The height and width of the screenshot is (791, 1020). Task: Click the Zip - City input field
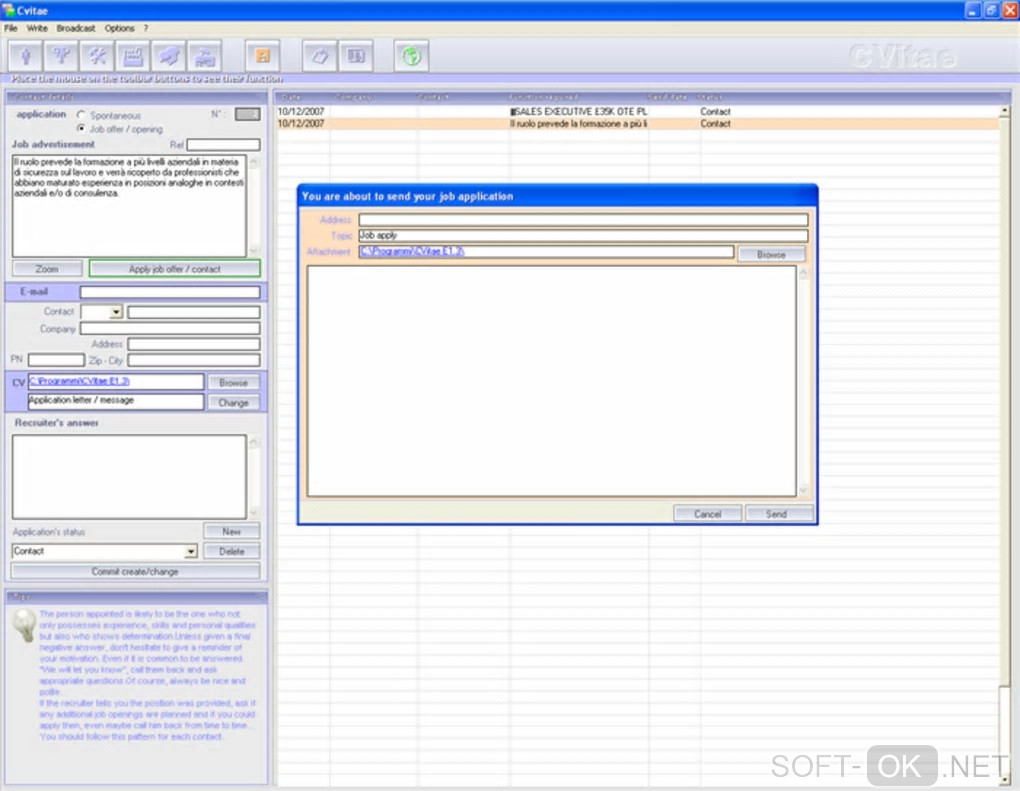pyautogui.click(x=194, y=360)
